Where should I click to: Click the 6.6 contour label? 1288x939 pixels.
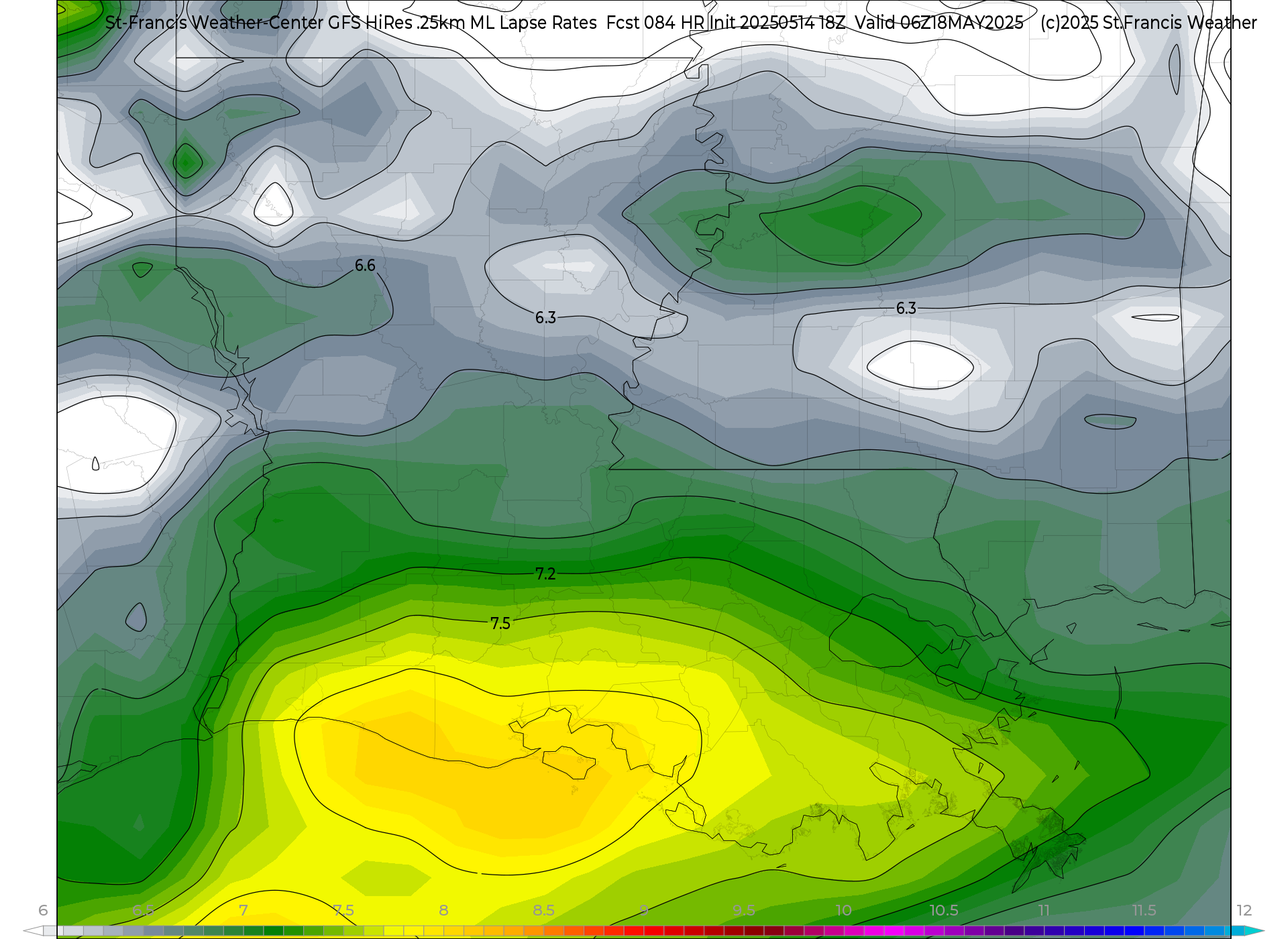[x=365, y=266]
